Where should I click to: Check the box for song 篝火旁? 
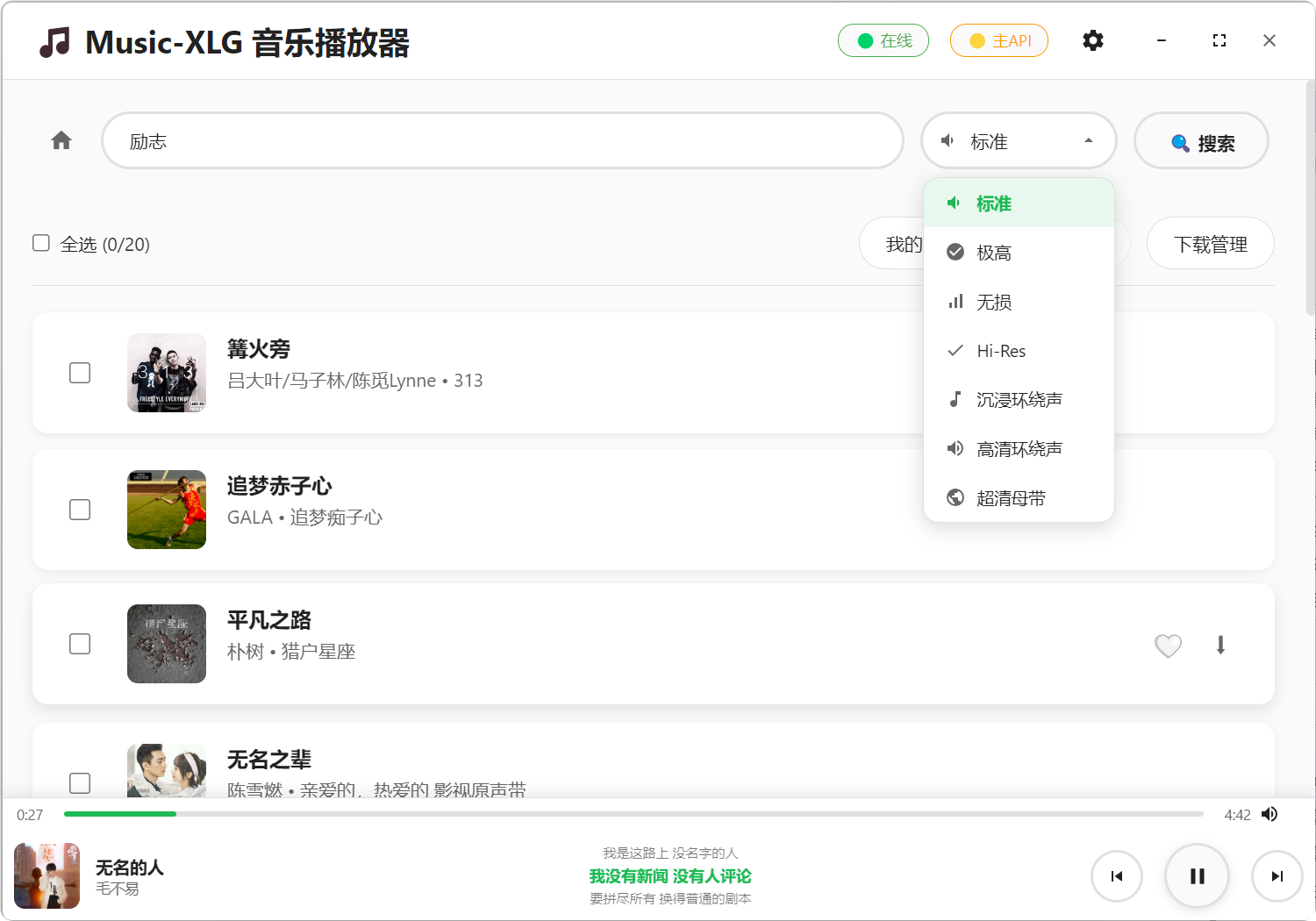(x=80, y=373)
